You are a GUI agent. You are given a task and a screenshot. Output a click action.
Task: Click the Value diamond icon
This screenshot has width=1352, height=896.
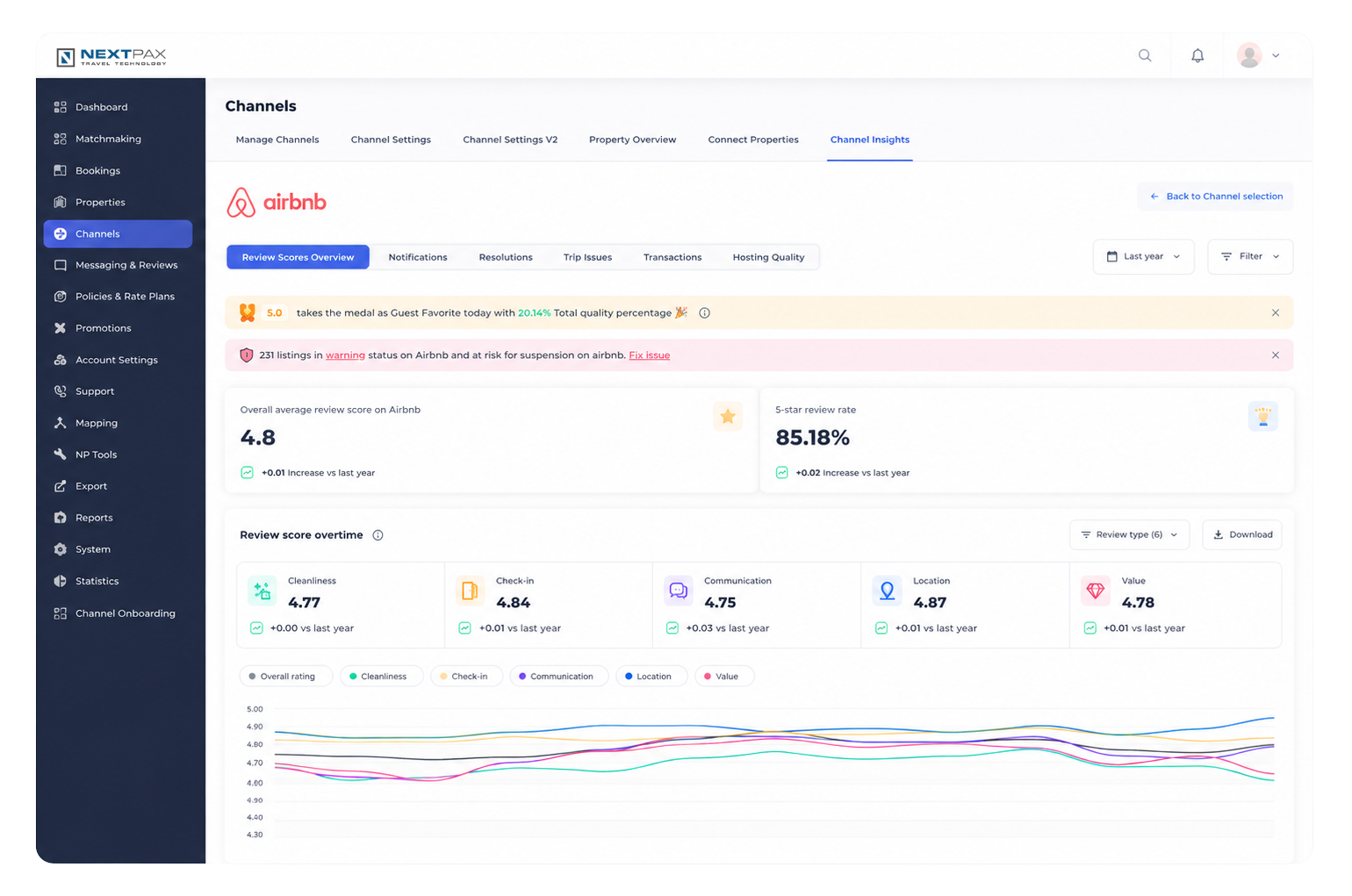1095,591
